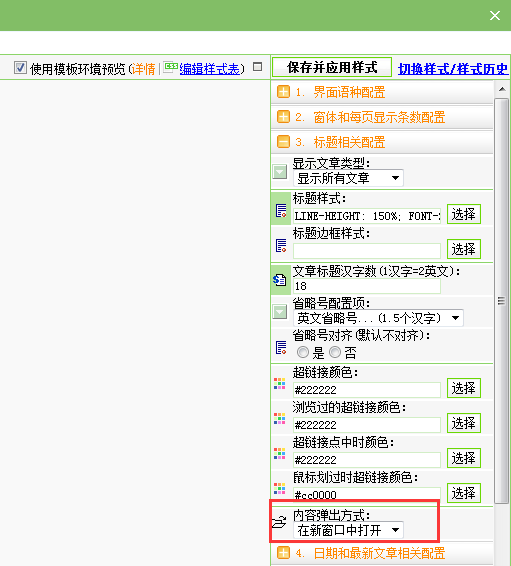Collapse section 3 标题相关配置
Image resolution: width=511 pixels, height=566 pixels.
coord(283,142)
